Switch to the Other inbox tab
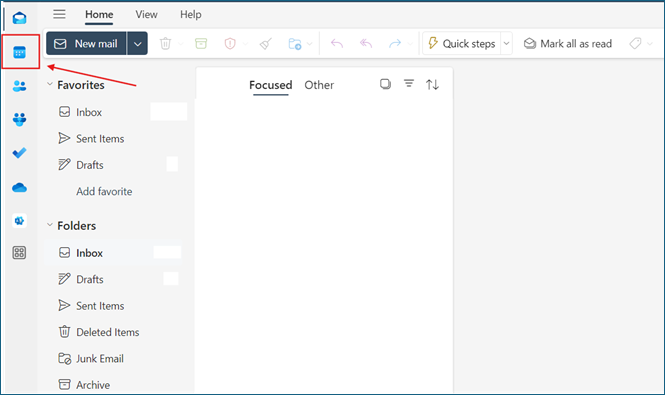Image resolution: width=665 pixels, height=395 pixels. click(319, 85)
